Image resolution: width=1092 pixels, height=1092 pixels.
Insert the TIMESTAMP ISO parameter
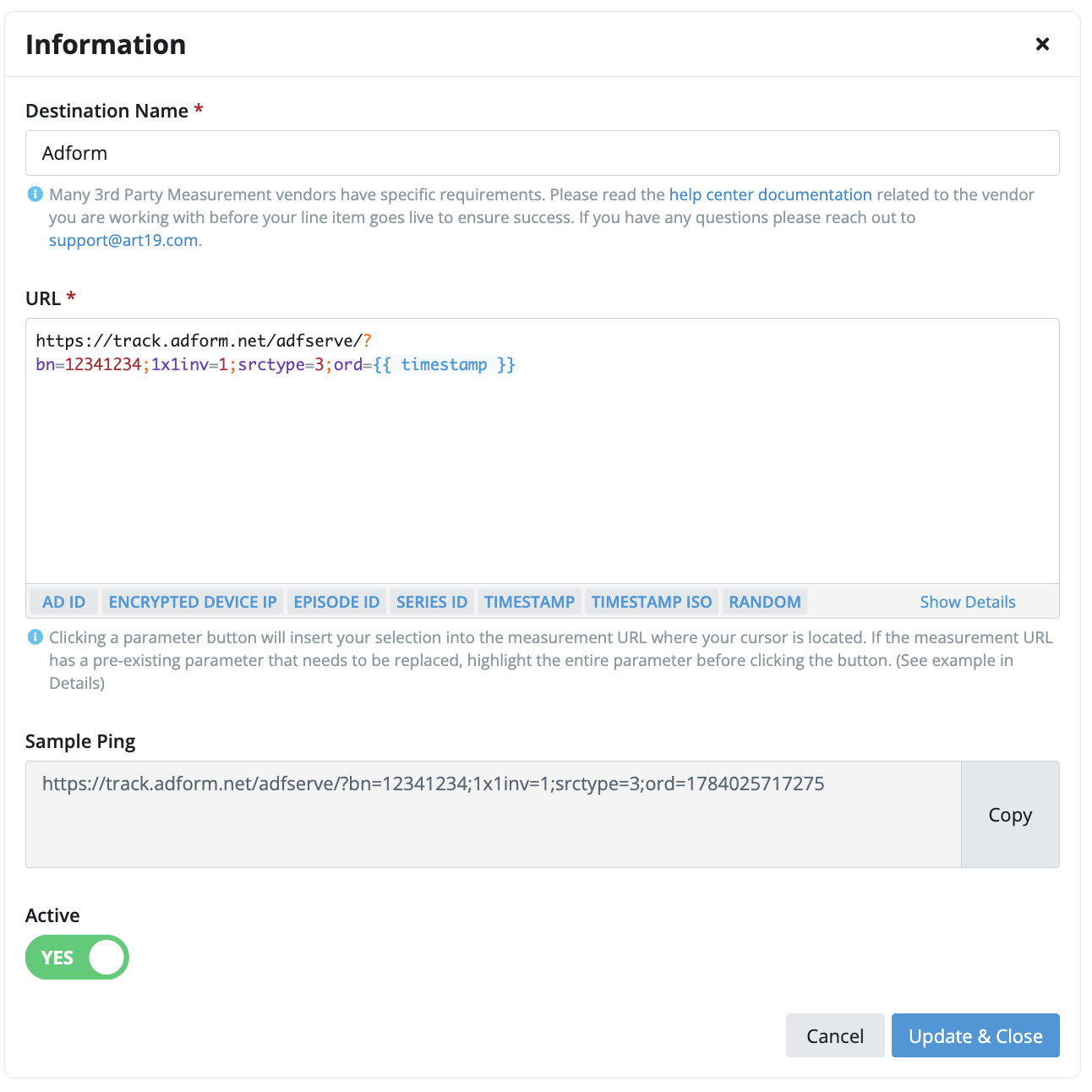pos(652,602)
